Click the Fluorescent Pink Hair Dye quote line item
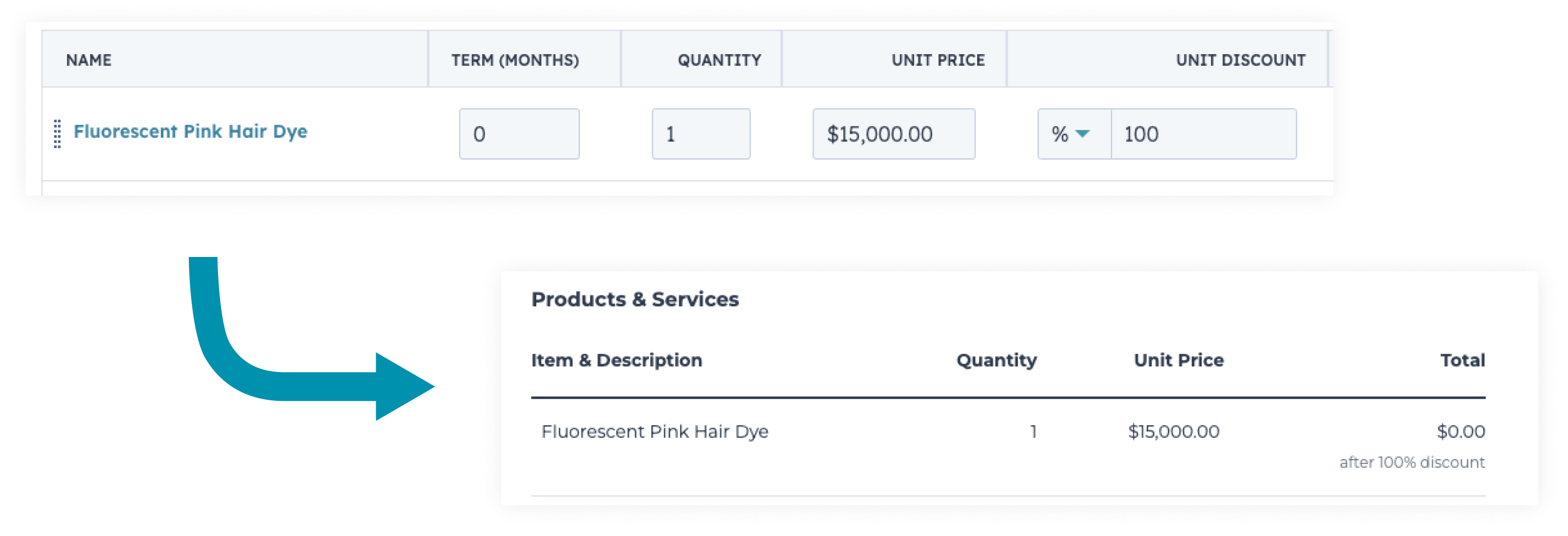Screen dimensions: 1568x536 654,432
